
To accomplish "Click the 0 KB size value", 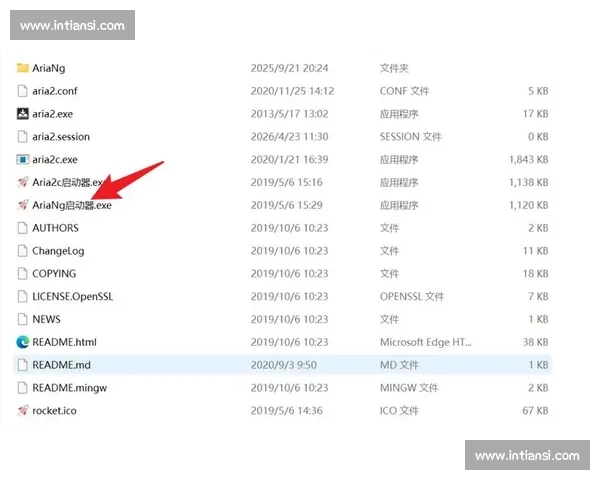I will tap(538, 137).
